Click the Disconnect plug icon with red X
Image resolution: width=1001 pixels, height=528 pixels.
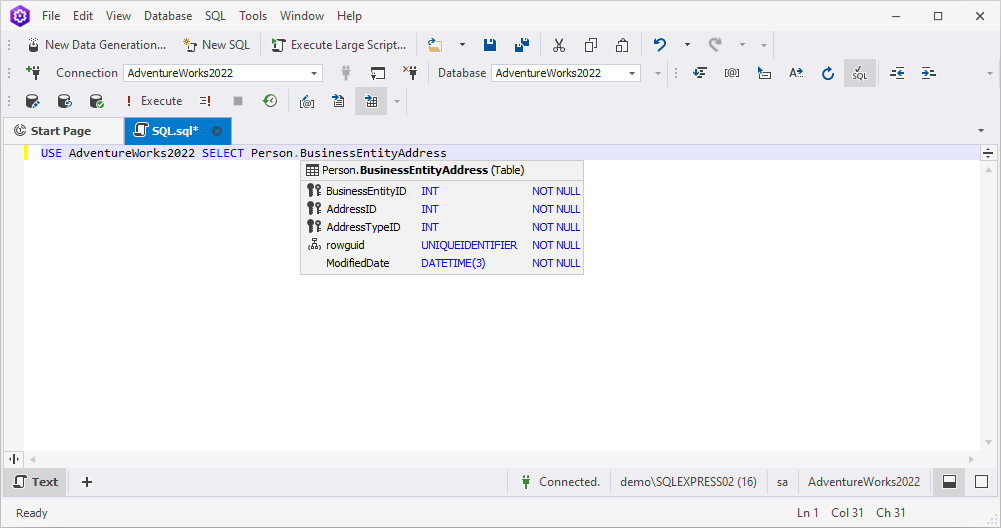[410, 73]
